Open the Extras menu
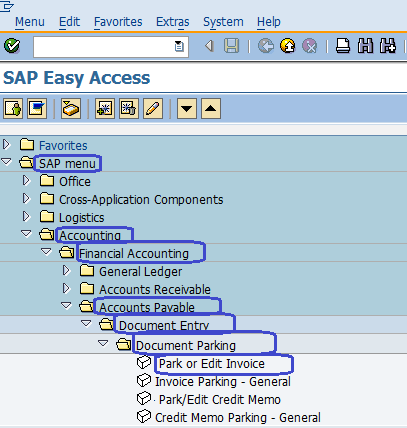Image resolution: width=407 pixels, height=428 pixels. [173, 22]
